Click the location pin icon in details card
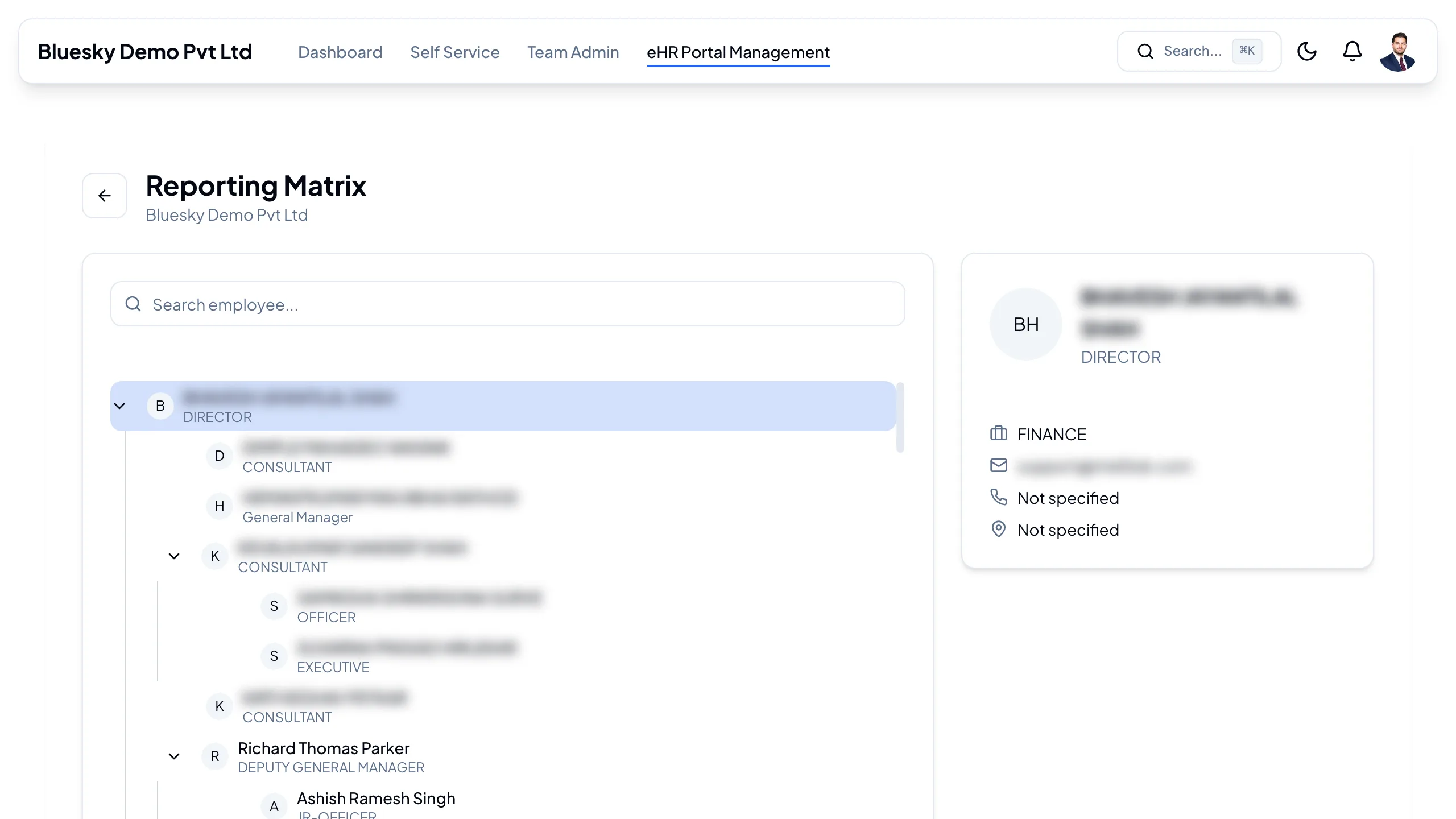 (x=999, y=529)
